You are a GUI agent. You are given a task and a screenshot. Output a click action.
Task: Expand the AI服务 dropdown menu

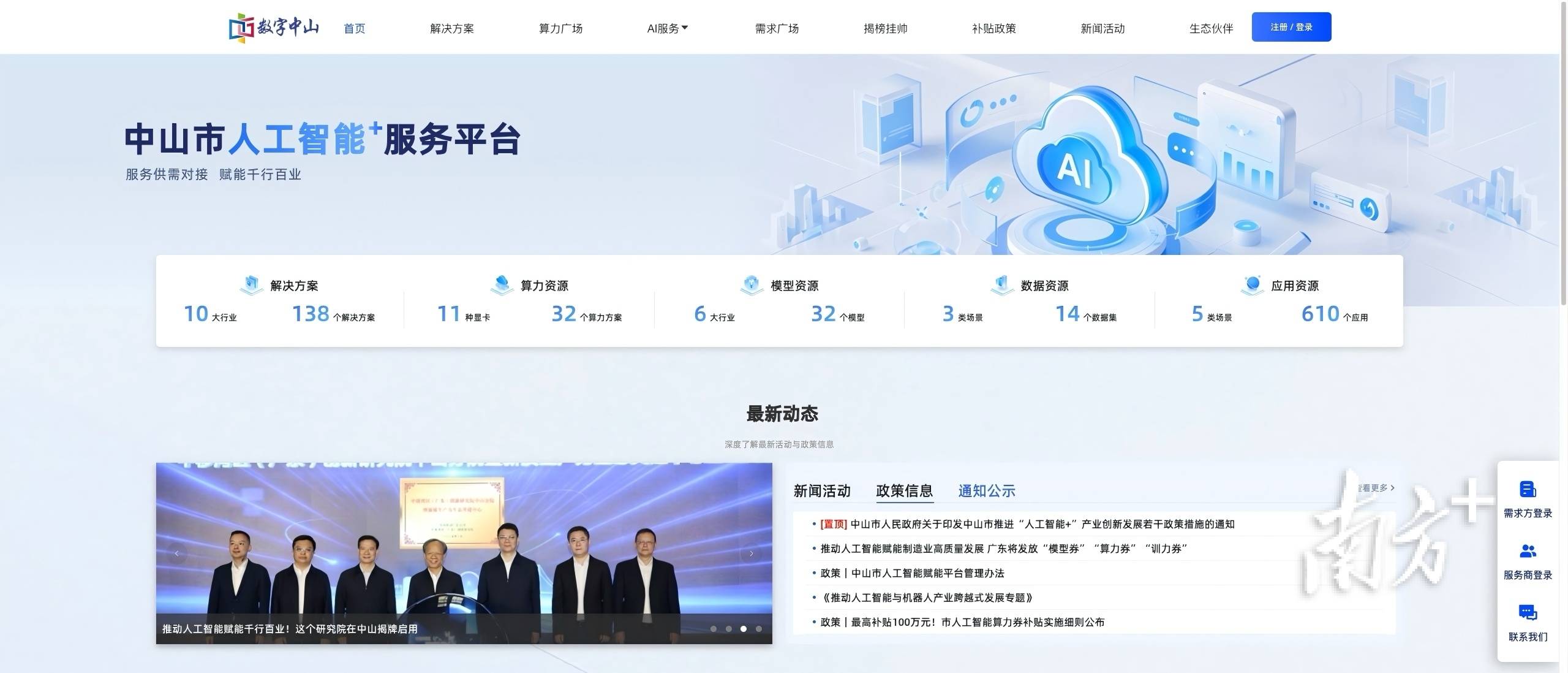pos(668,28)
